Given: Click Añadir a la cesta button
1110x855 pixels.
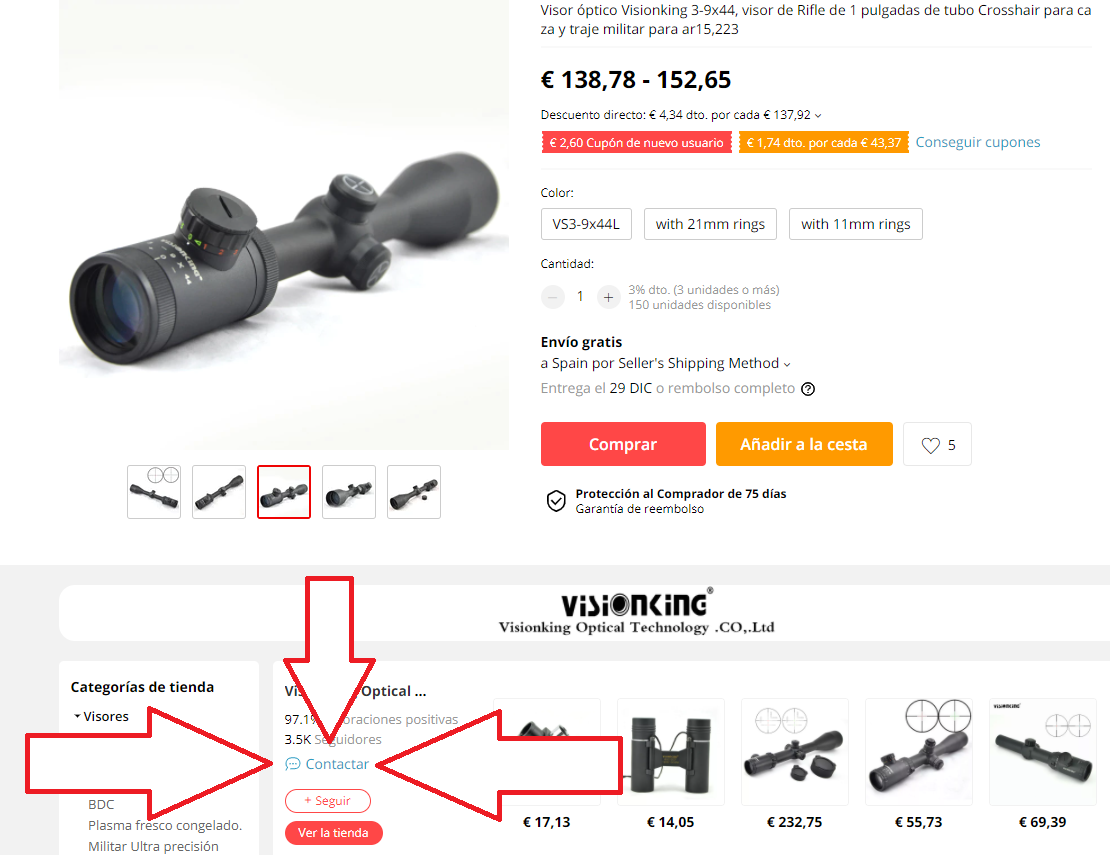Looking at the screenshot, I should pos(804,444).
